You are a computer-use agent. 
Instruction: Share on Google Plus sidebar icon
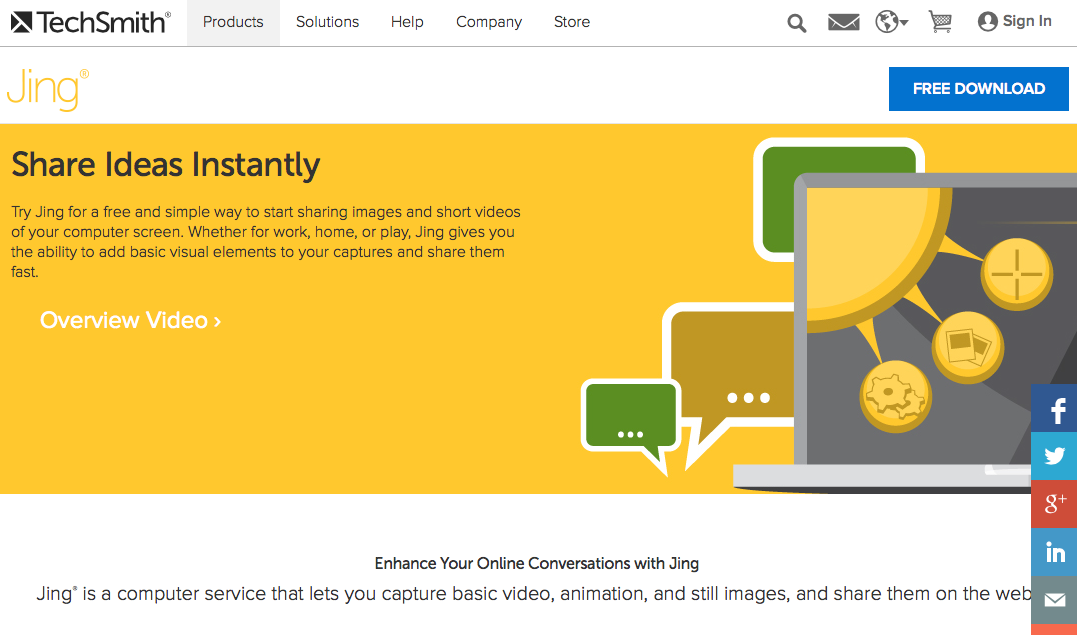(1054, 504)
